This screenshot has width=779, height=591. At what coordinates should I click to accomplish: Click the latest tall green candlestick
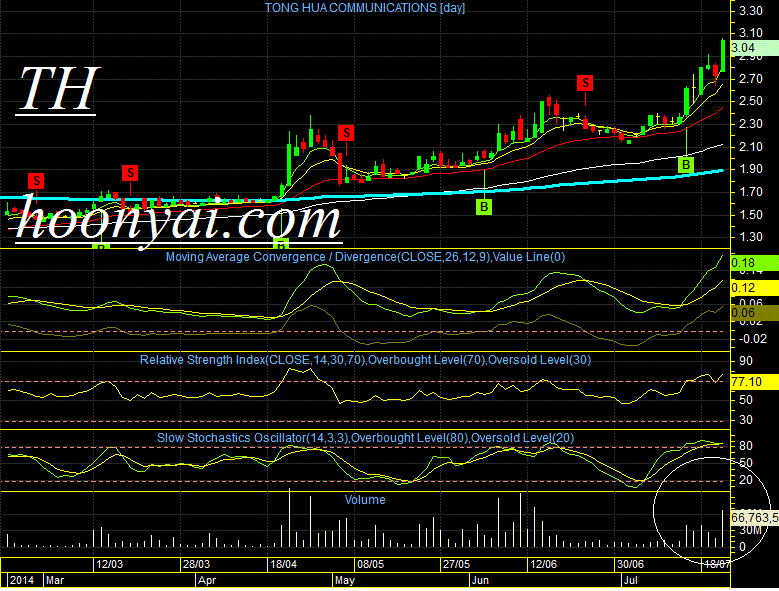[723, 56]
